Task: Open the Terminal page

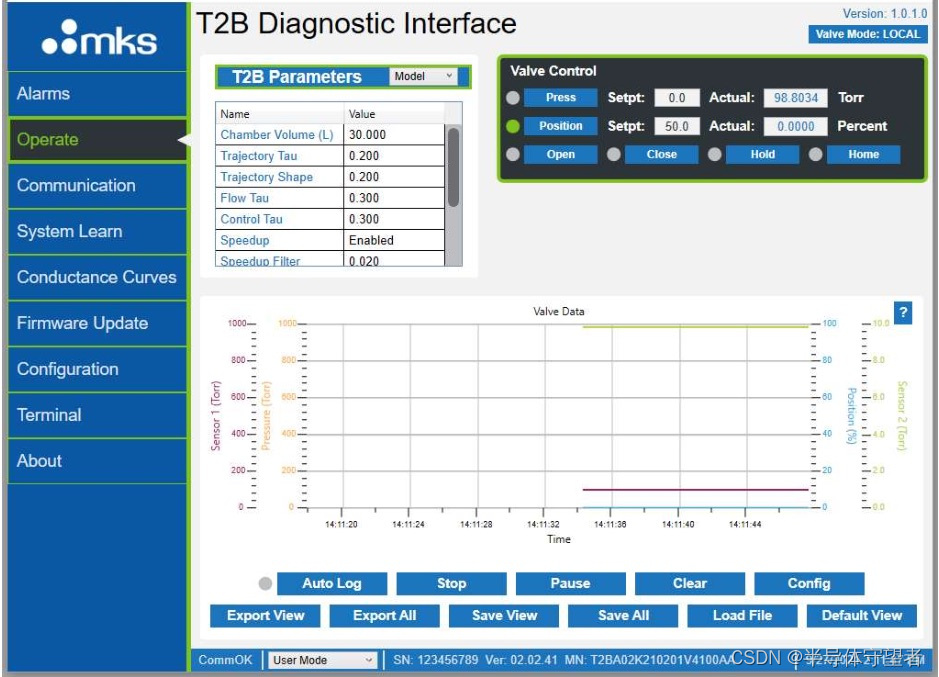Action: tap(98, 415)
